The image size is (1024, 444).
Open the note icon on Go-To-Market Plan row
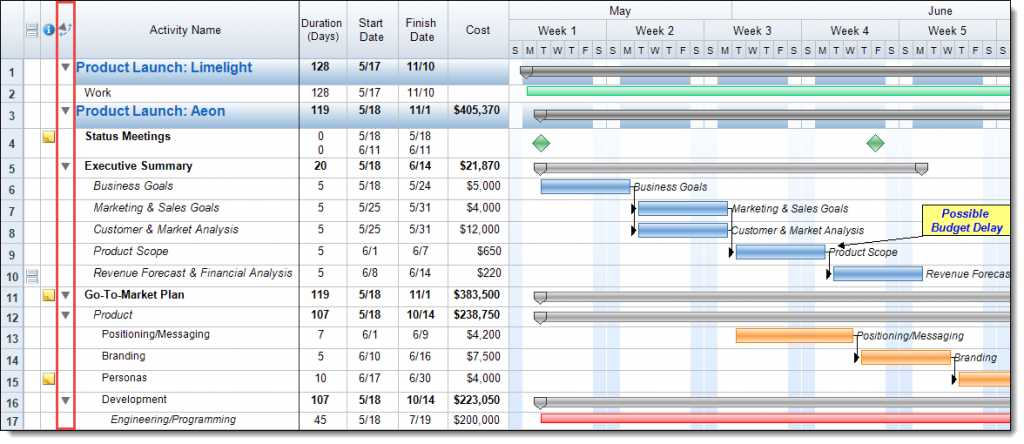tap(48, 296)
